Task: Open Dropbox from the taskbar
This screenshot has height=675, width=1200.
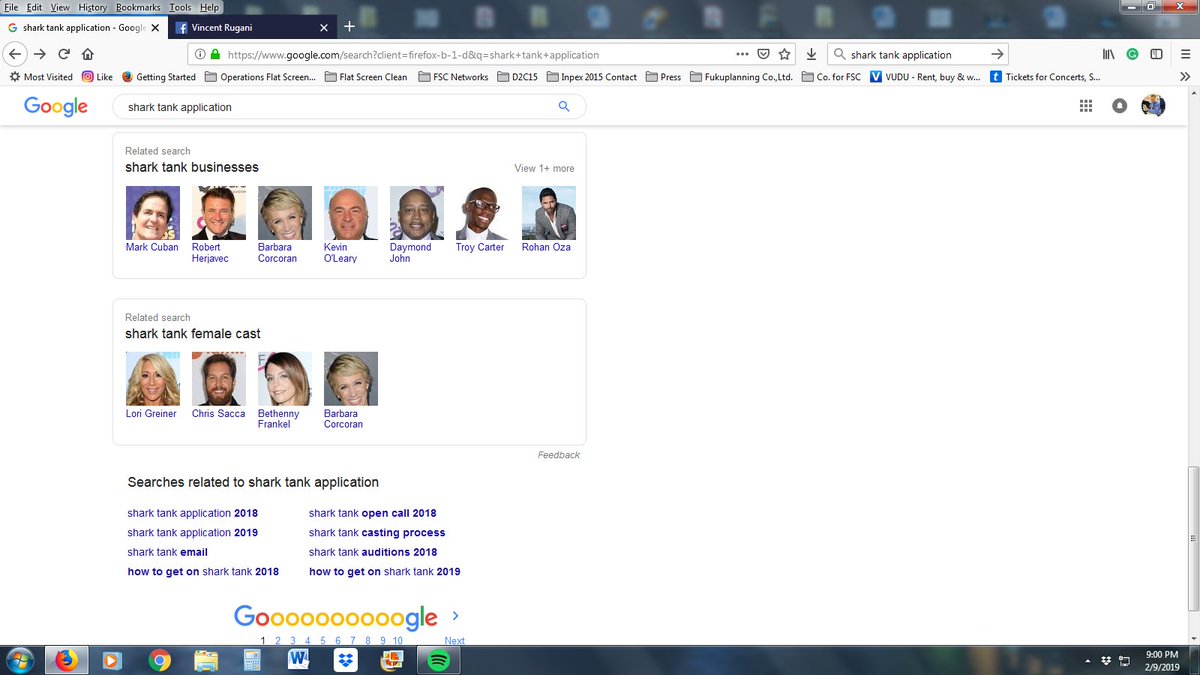Action: (346, 660)
